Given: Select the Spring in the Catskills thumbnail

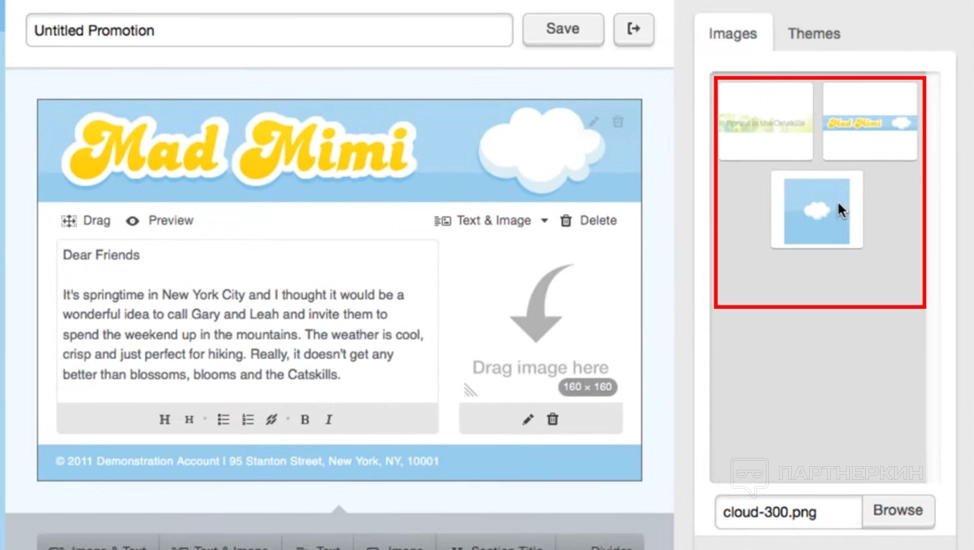Looking at the screenshot, I should (766, 122).
